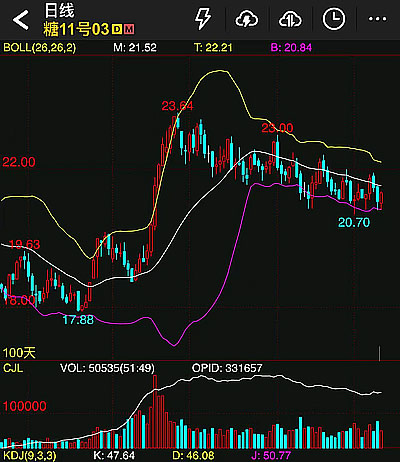Screen dimensions: 400x462
Task: Tap the cloud up-down sync icon
Action: [x=290, y=19]
